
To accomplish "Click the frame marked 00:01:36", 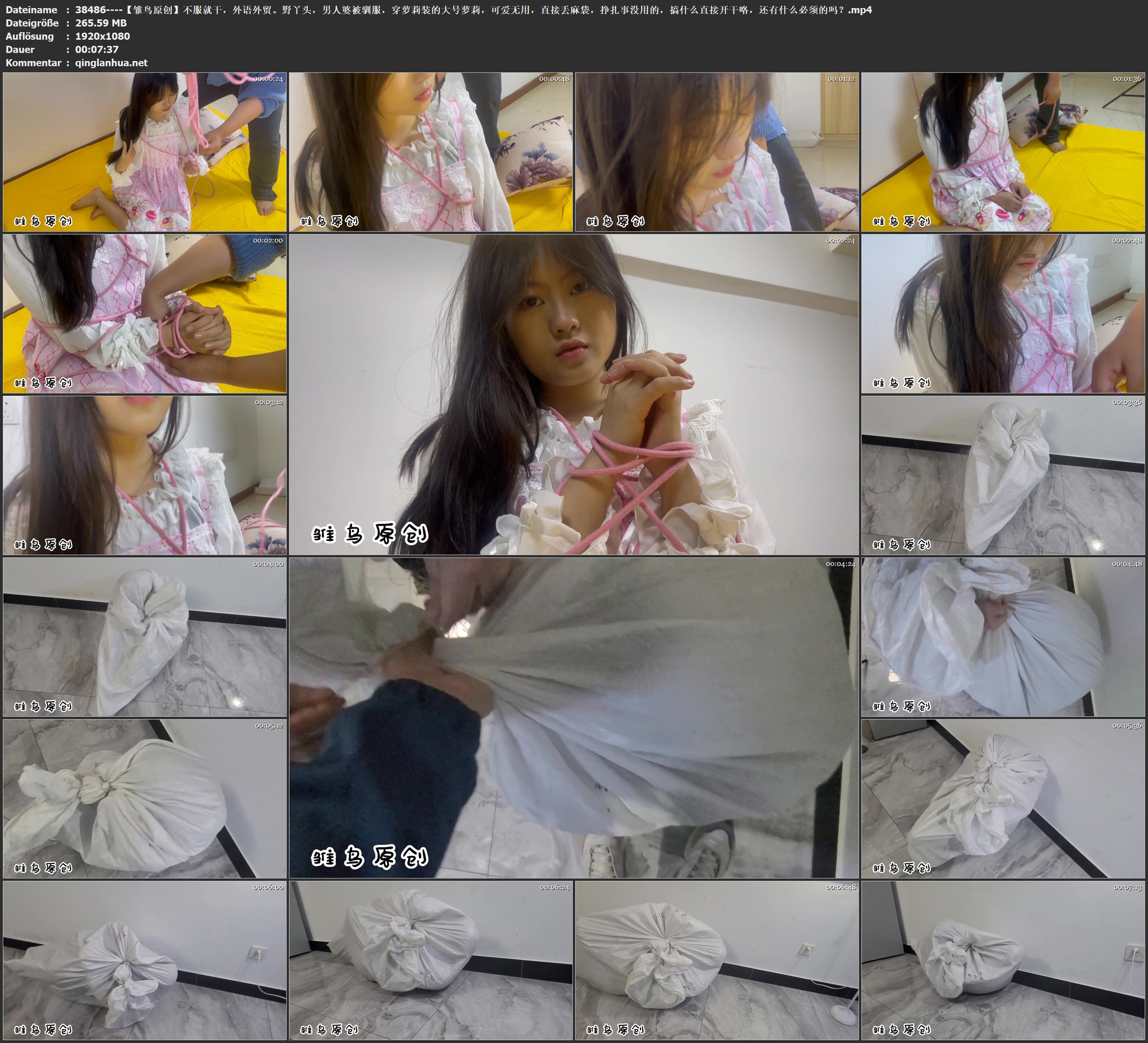I will click(1003, 152).
